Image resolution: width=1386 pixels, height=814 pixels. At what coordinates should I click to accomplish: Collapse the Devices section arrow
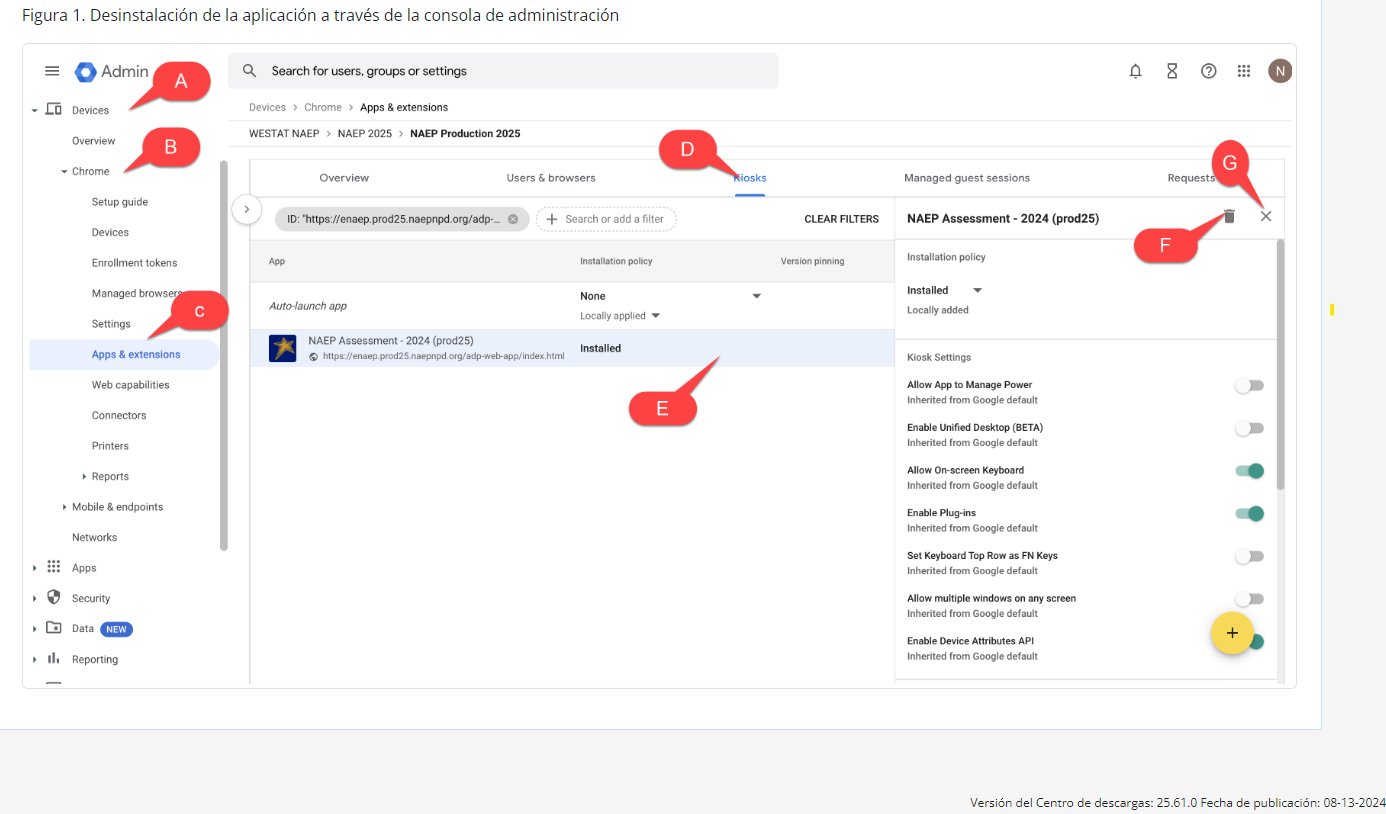click(35, 111)
